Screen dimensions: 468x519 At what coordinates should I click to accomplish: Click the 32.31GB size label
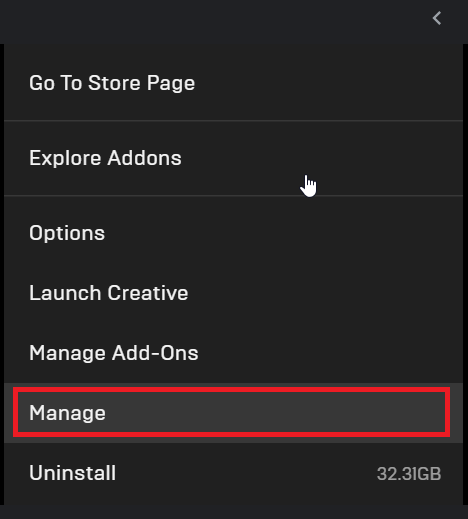(409, 473)
